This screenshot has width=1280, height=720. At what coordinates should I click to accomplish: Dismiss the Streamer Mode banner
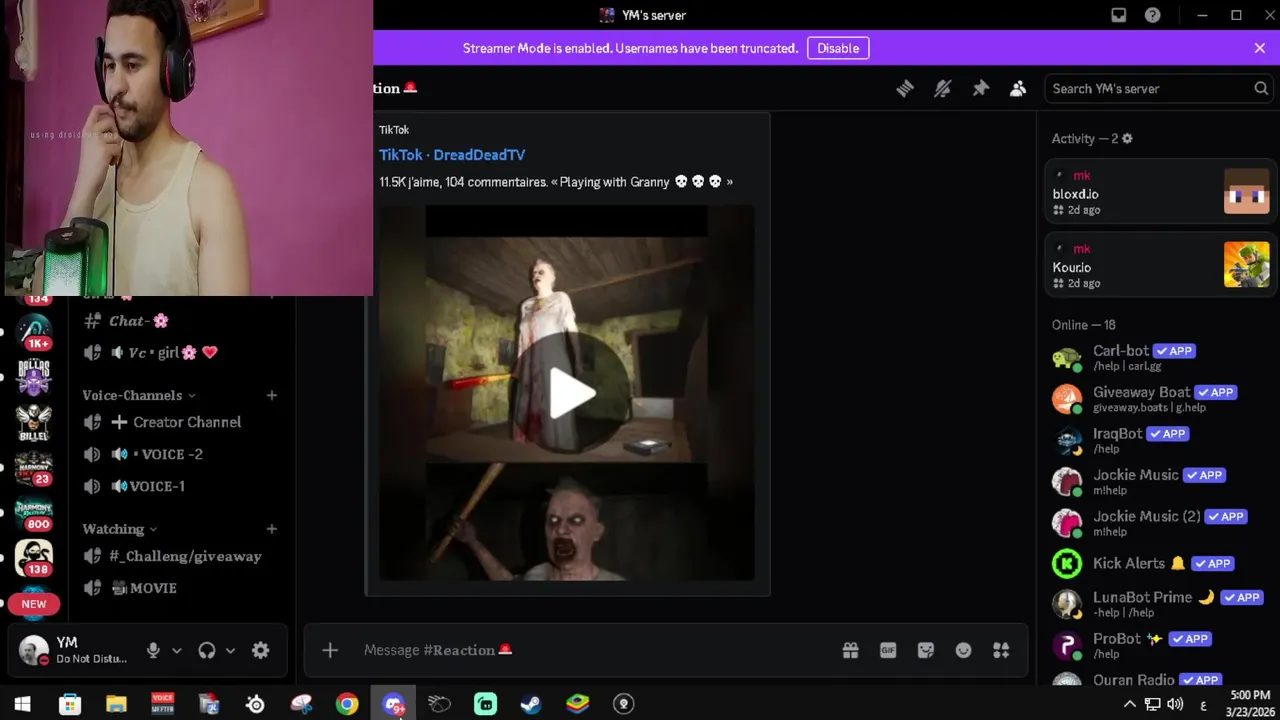[x=1259, y=48]
